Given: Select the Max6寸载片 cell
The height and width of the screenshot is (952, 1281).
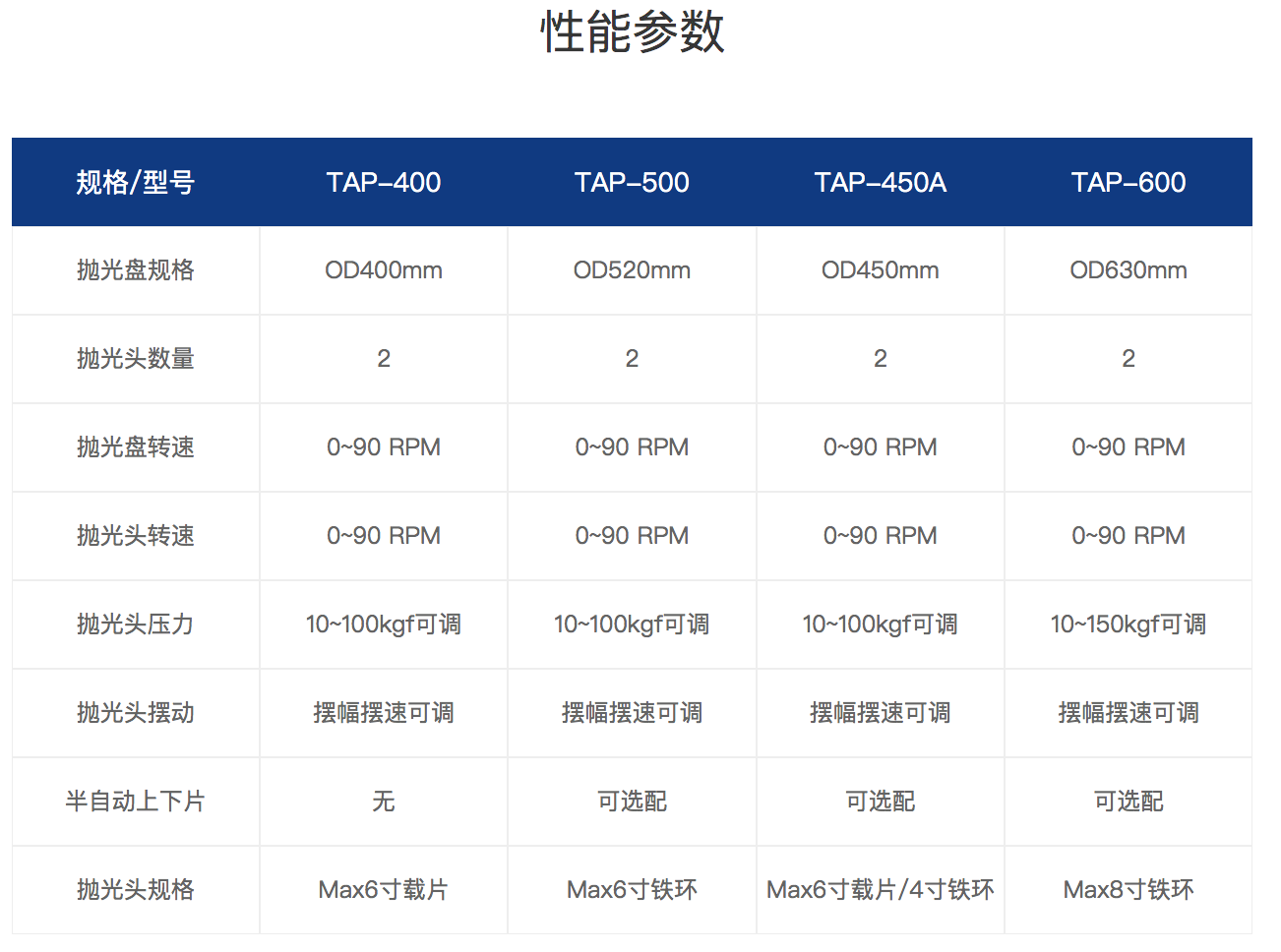Looking at the screenshot, I should click(384, 890).
